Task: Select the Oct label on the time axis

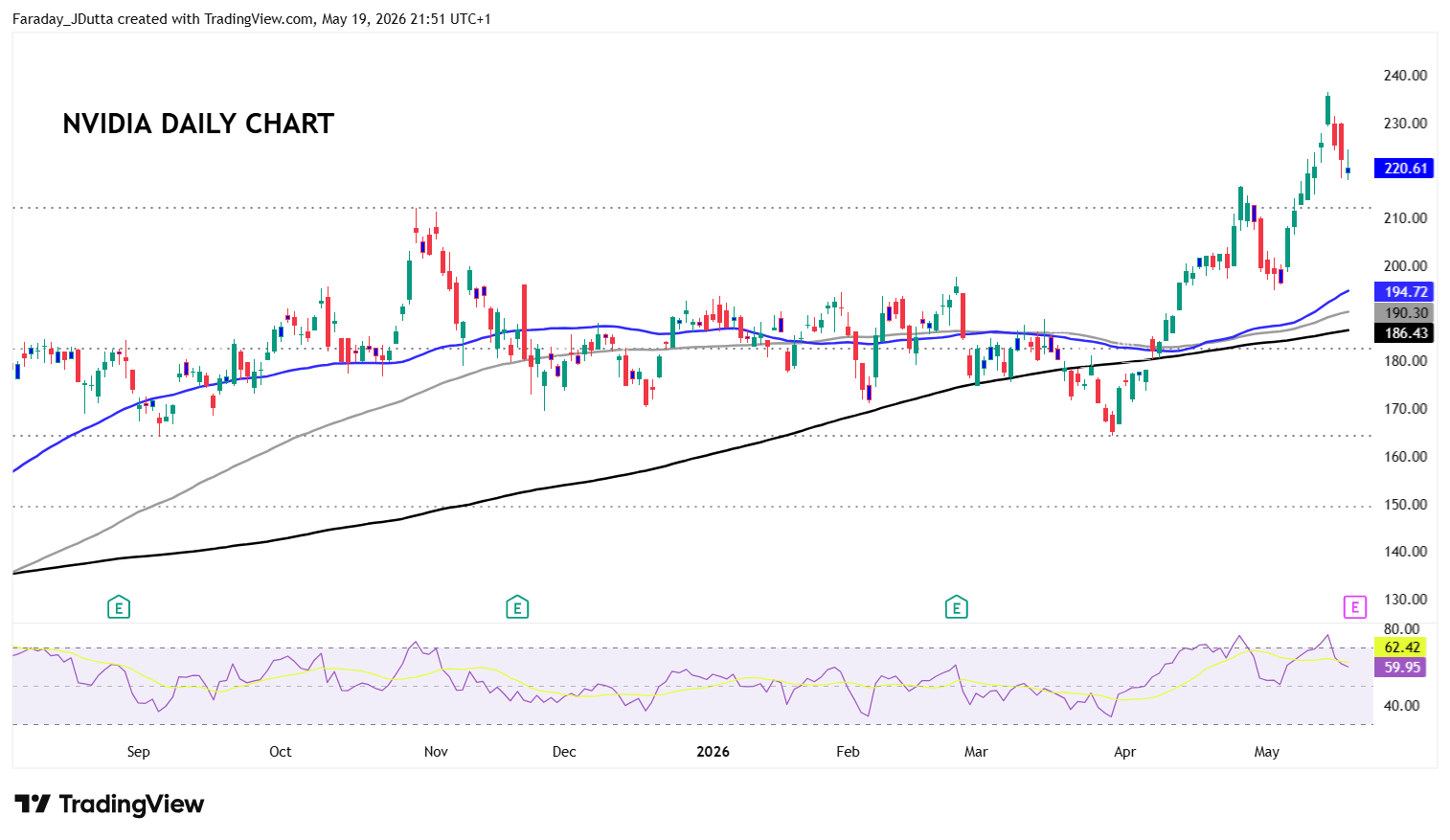Action: 281,752
